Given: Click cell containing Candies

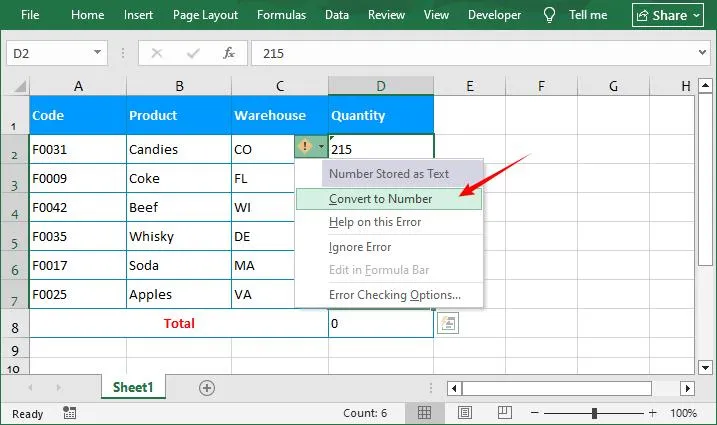Looking at the screenshot, I should point(179,149).
